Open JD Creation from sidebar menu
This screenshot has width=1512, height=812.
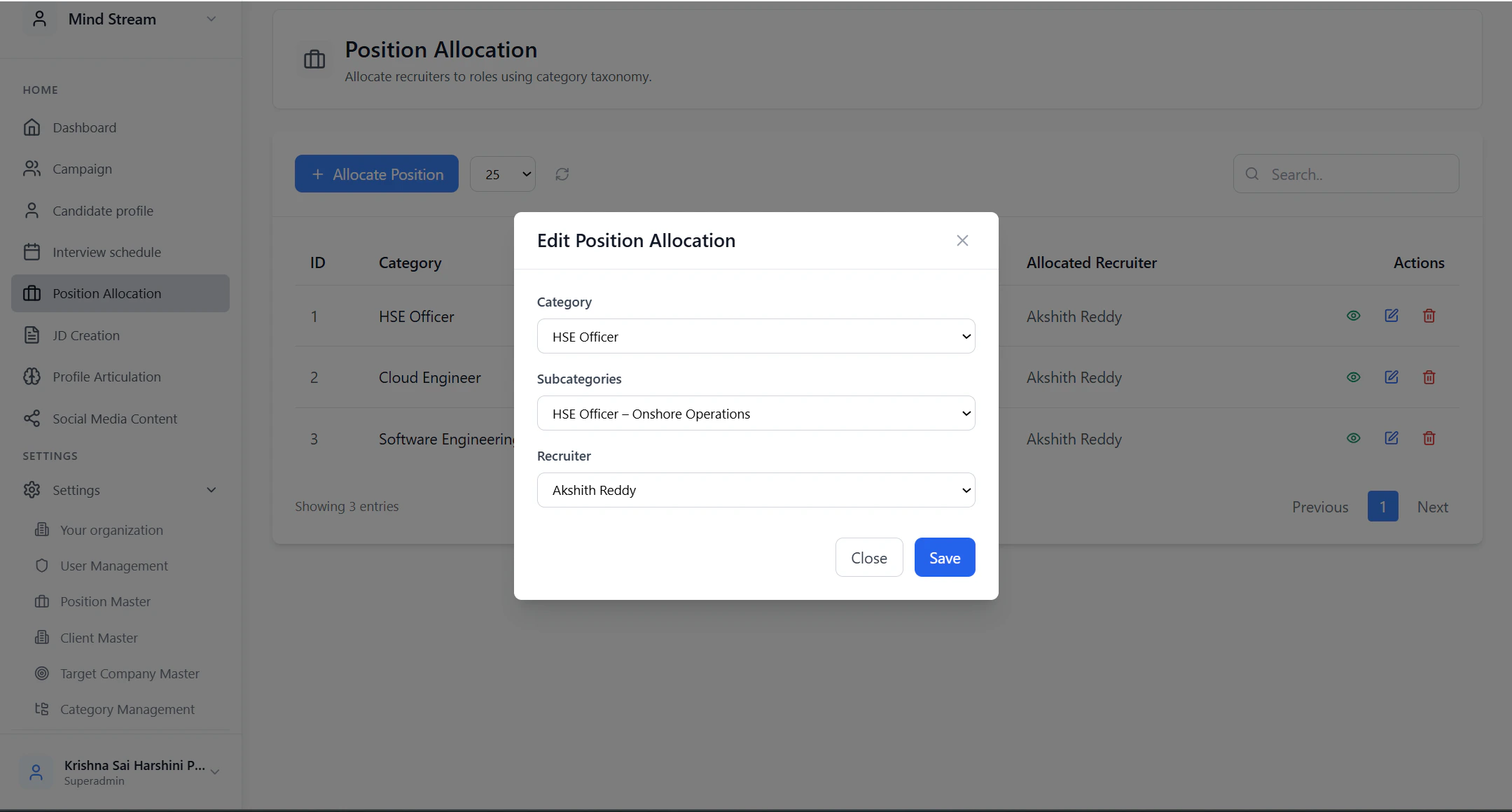(x=85, y=335)
